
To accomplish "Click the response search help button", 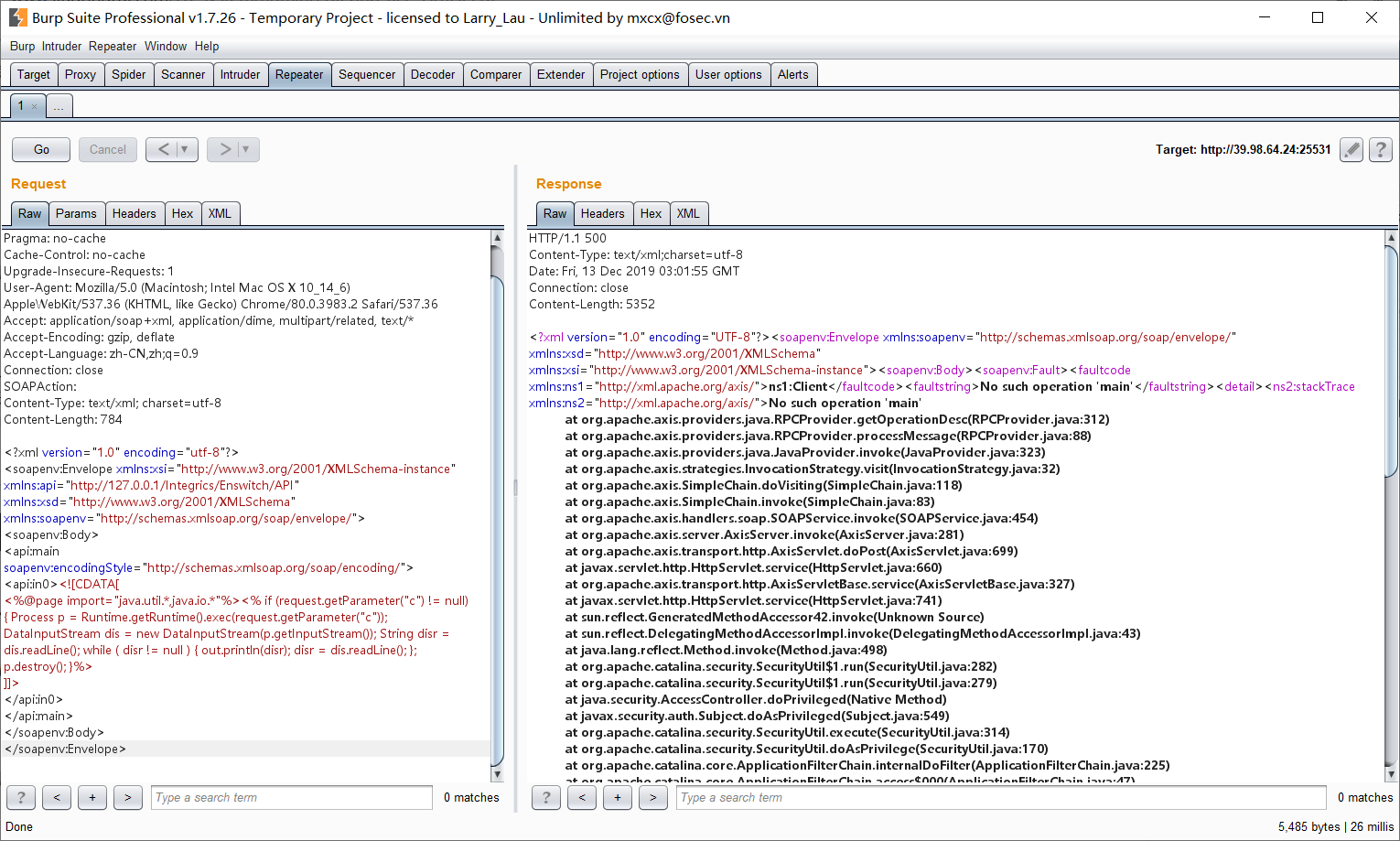I will coord(546,798).
